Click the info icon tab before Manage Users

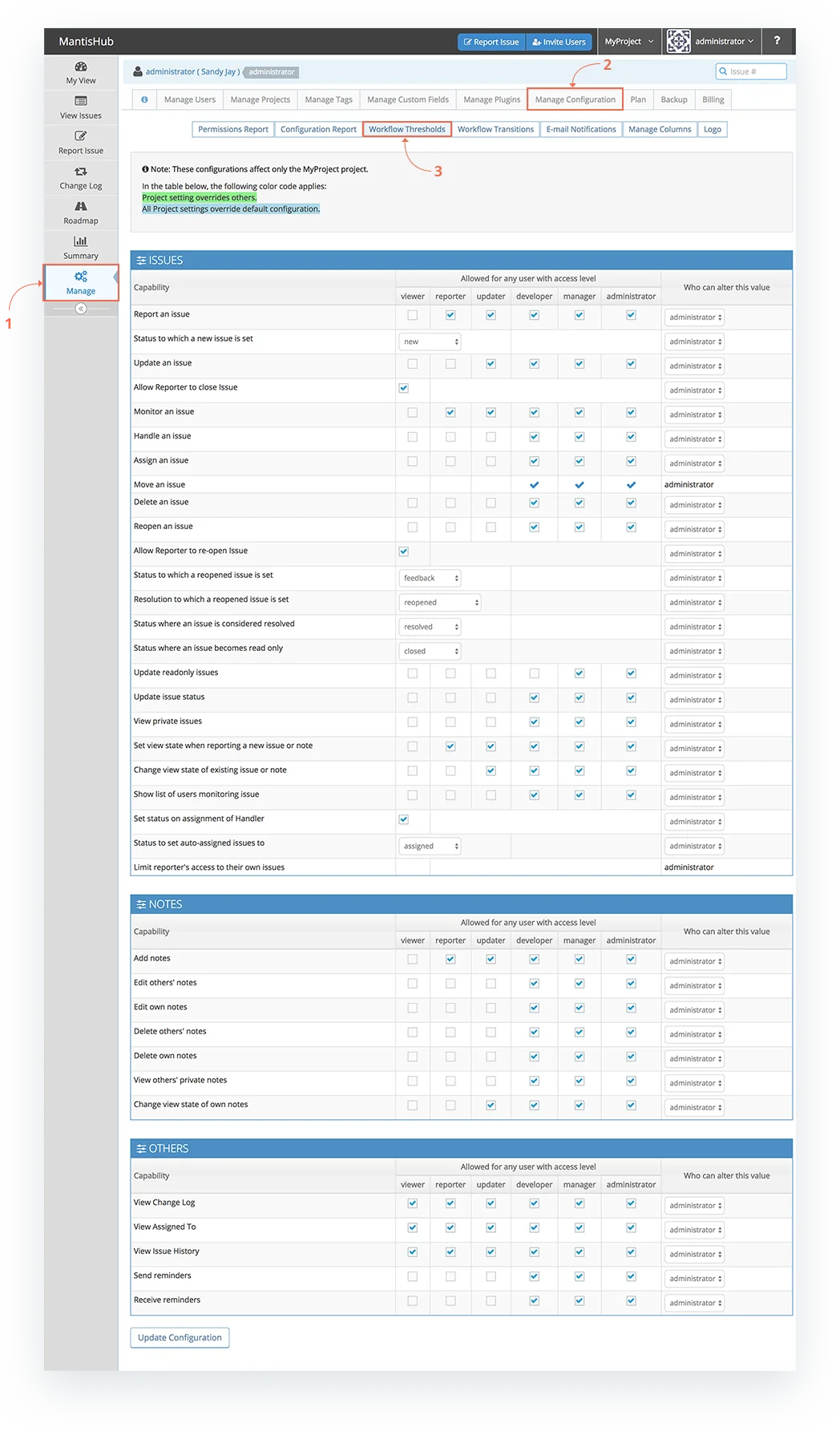(x=144, y=99)
